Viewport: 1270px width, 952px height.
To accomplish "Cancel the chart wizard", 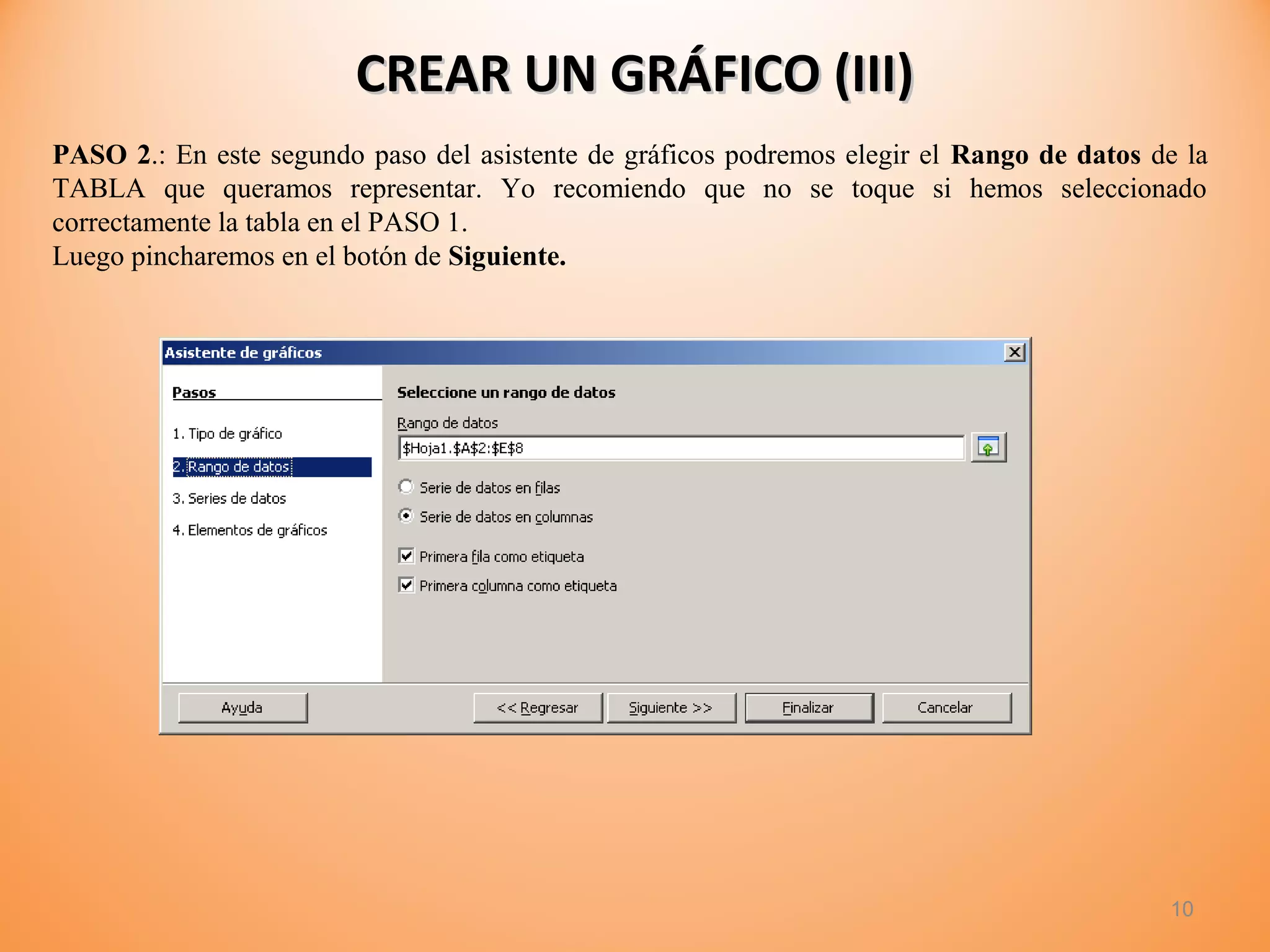I will (x=946, y=708).
